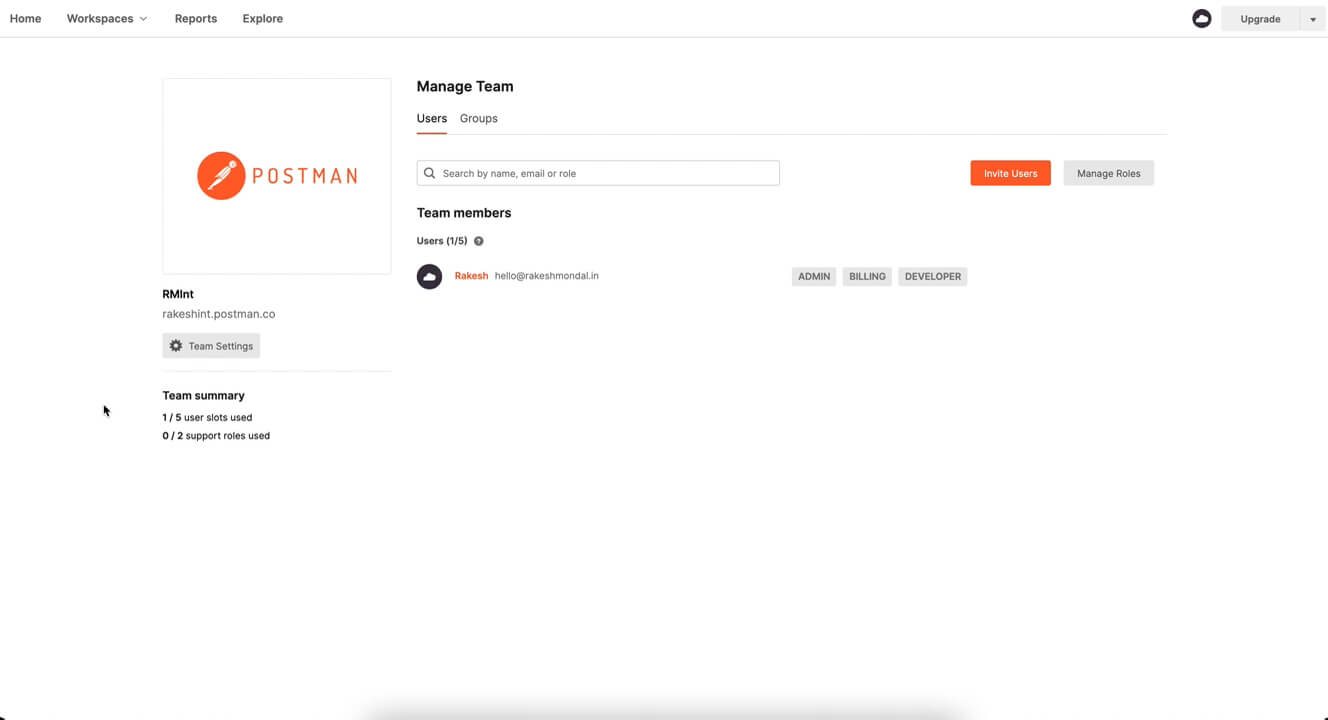Expand the Upgrade options arrow menu
Screen dimensions: 1328x720
(x=1312, y=18)
